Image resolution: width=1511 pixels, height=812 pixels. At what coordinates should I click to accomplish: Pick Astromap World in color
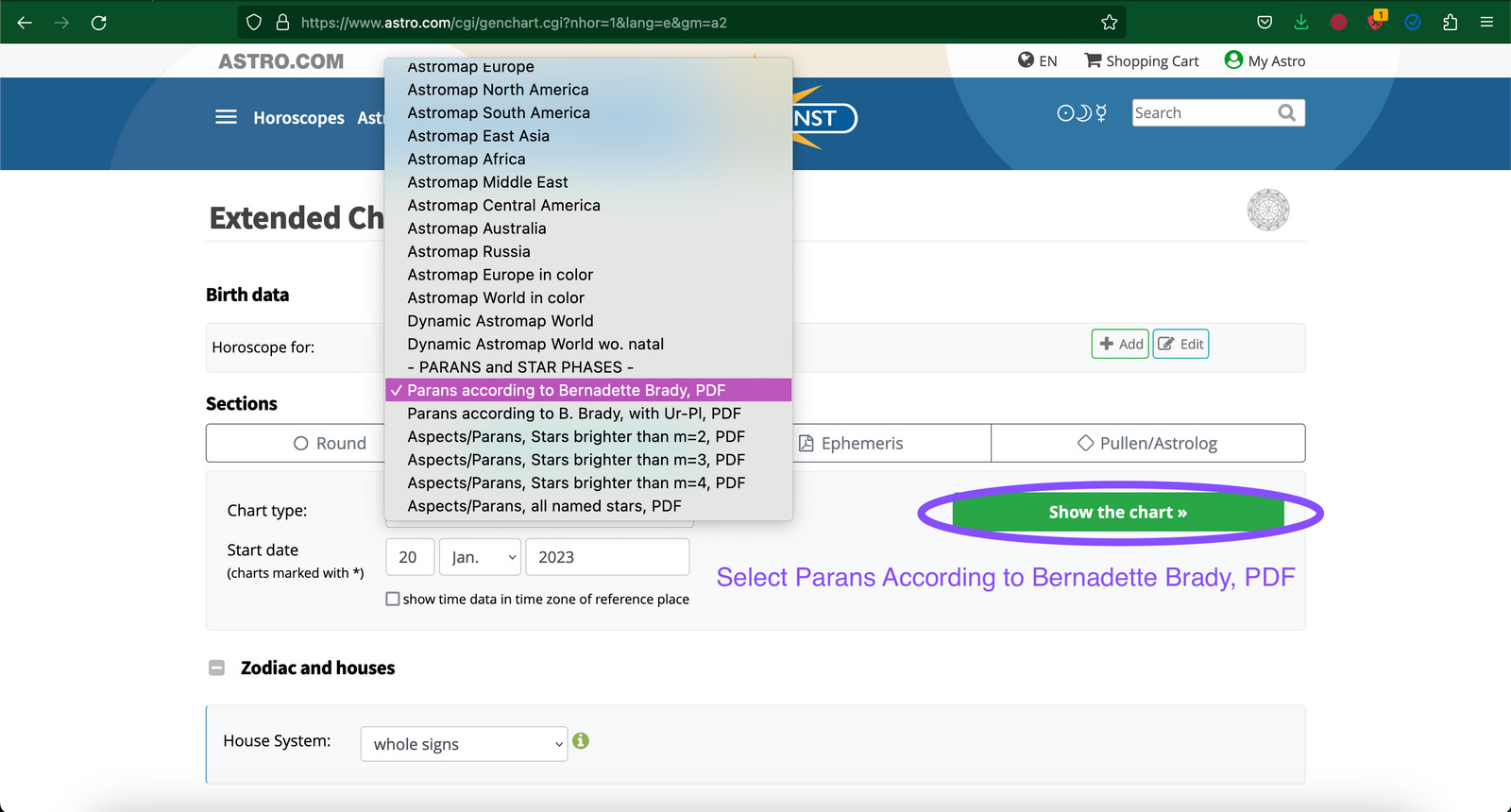click(x=588, y=297)
